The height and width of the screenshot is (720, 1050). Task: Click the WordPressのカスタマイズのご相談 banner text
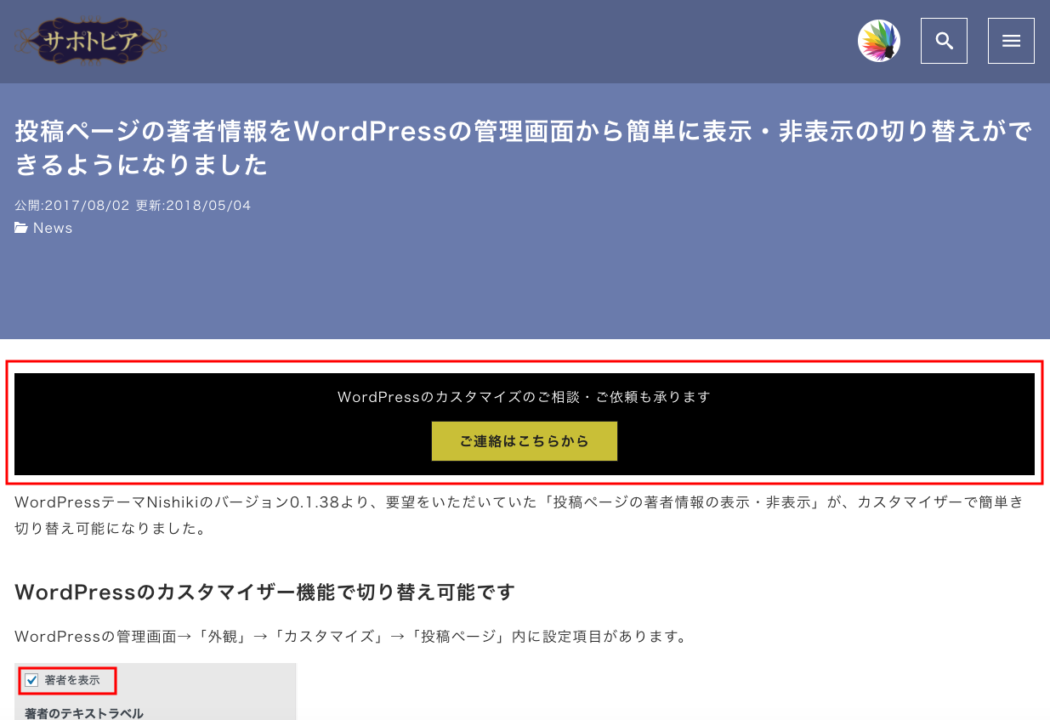pos(524,397)
